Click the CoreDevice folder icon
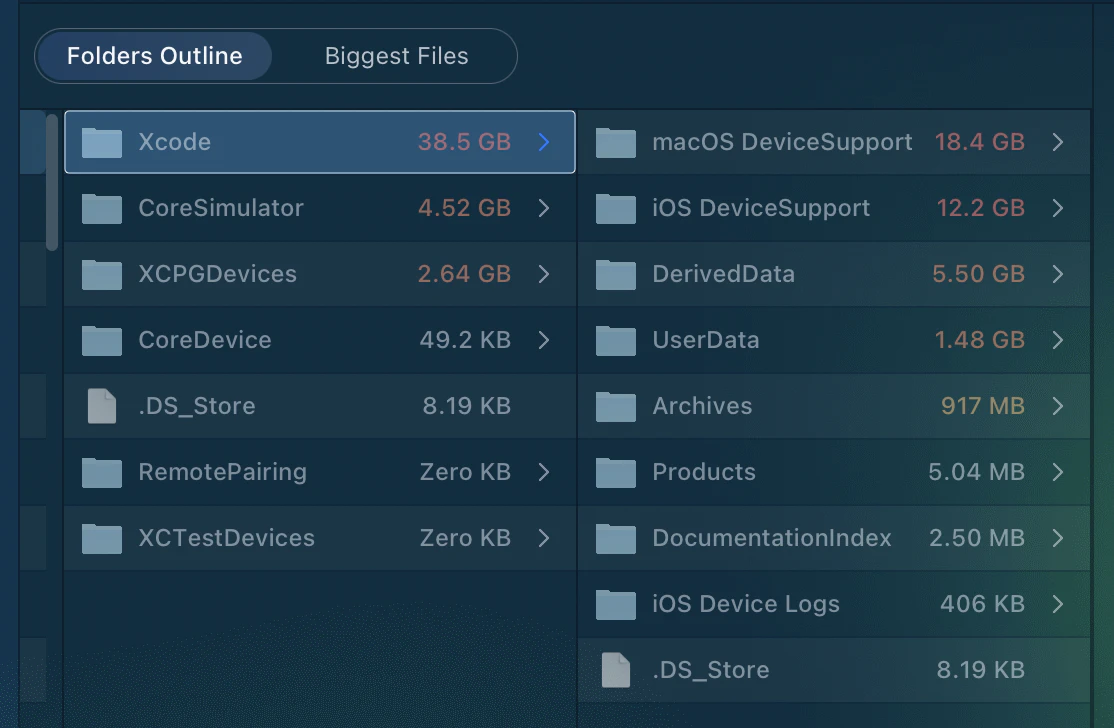This screenshot has height=728, width=1114. [x=102, y=340]
